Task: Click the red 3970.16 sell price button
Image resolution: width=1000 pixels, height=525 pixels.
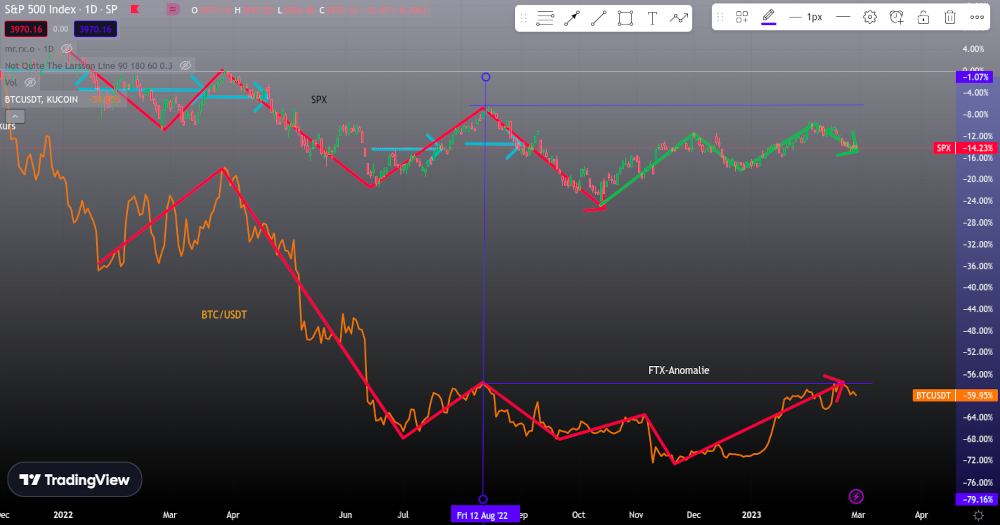Action: click(x=26, y=29)
